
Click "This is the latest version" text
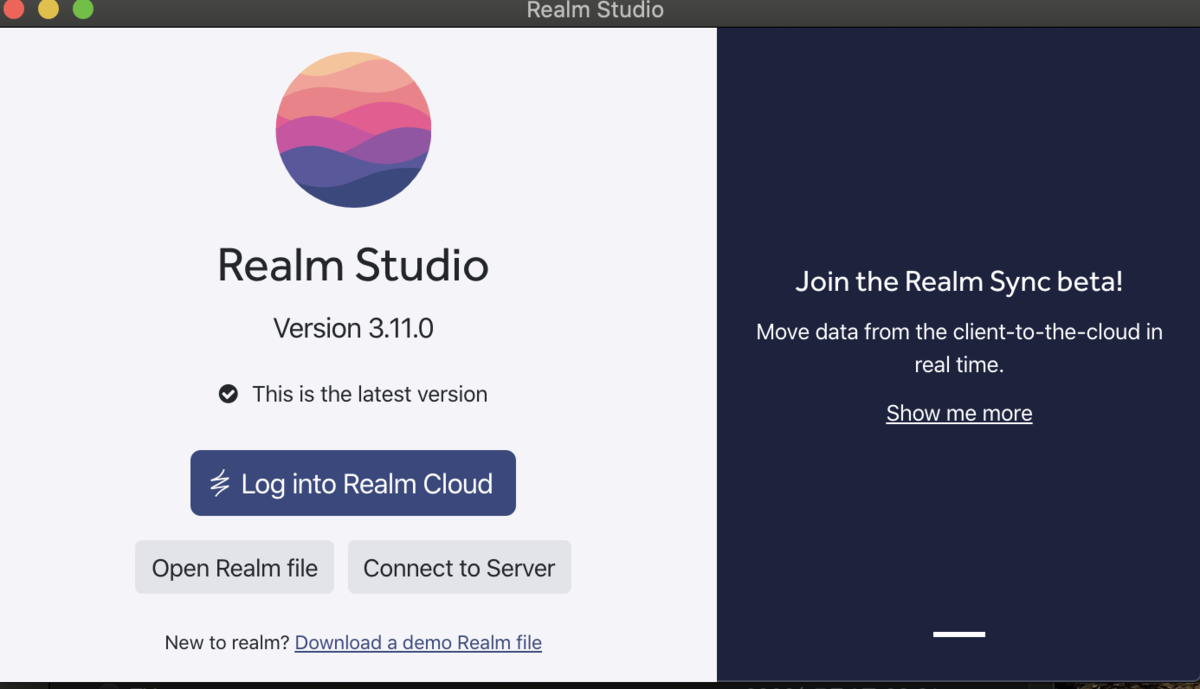(370, 394)
